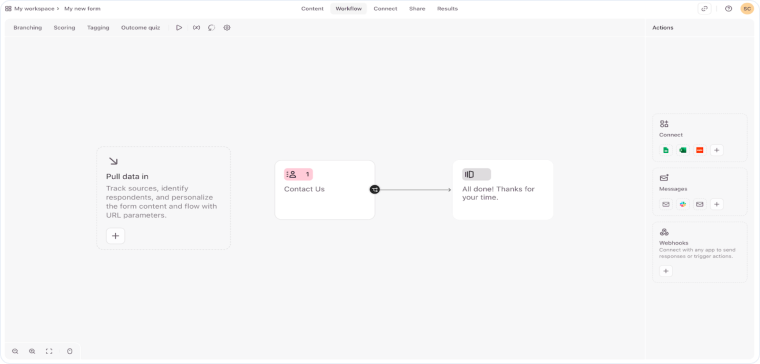Click the red integration icon under Connect
Screen dimensions: 760x364
699,150
